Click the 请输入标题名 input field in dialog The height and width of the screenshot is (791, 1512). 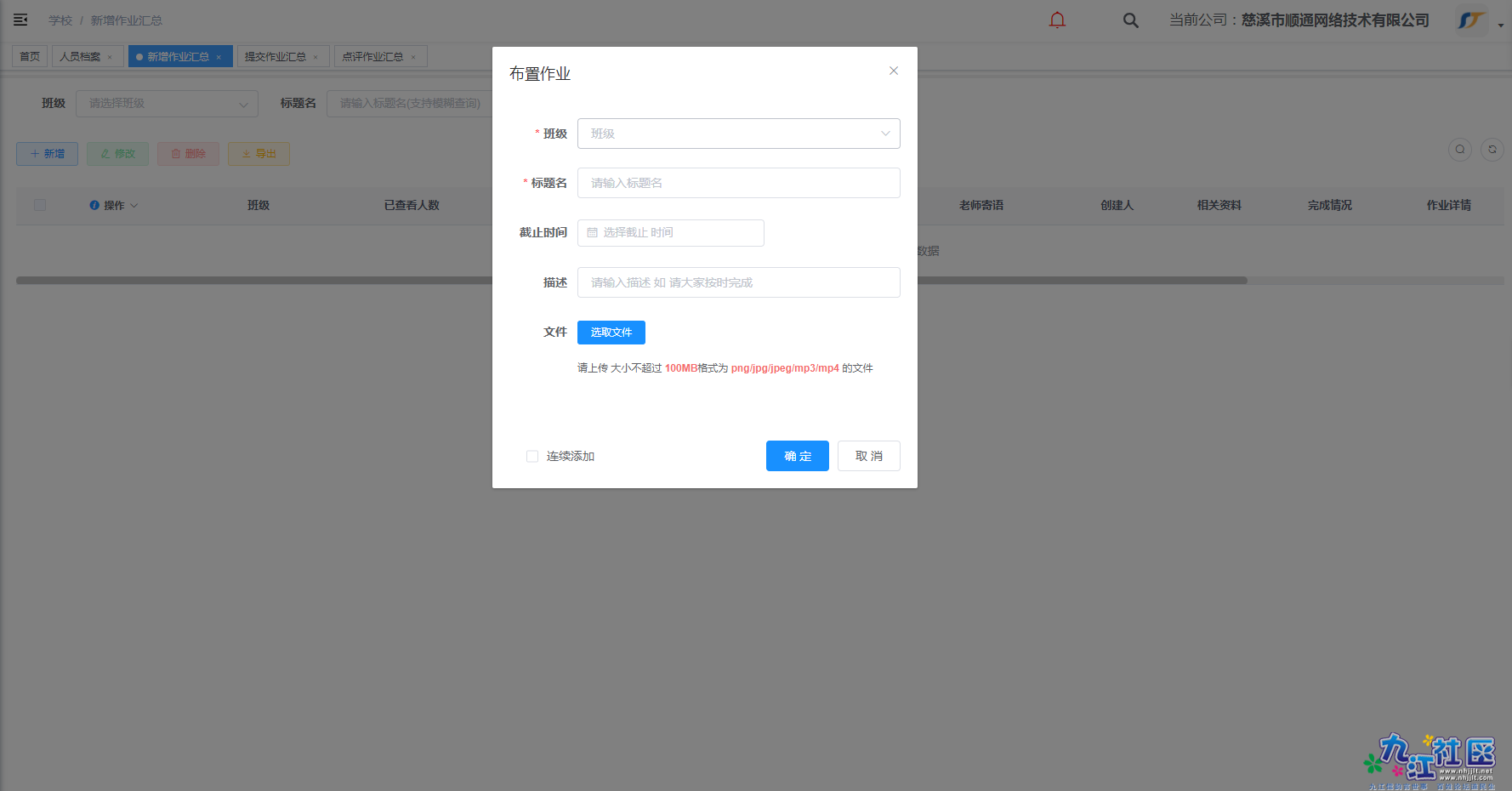point(738,183)
